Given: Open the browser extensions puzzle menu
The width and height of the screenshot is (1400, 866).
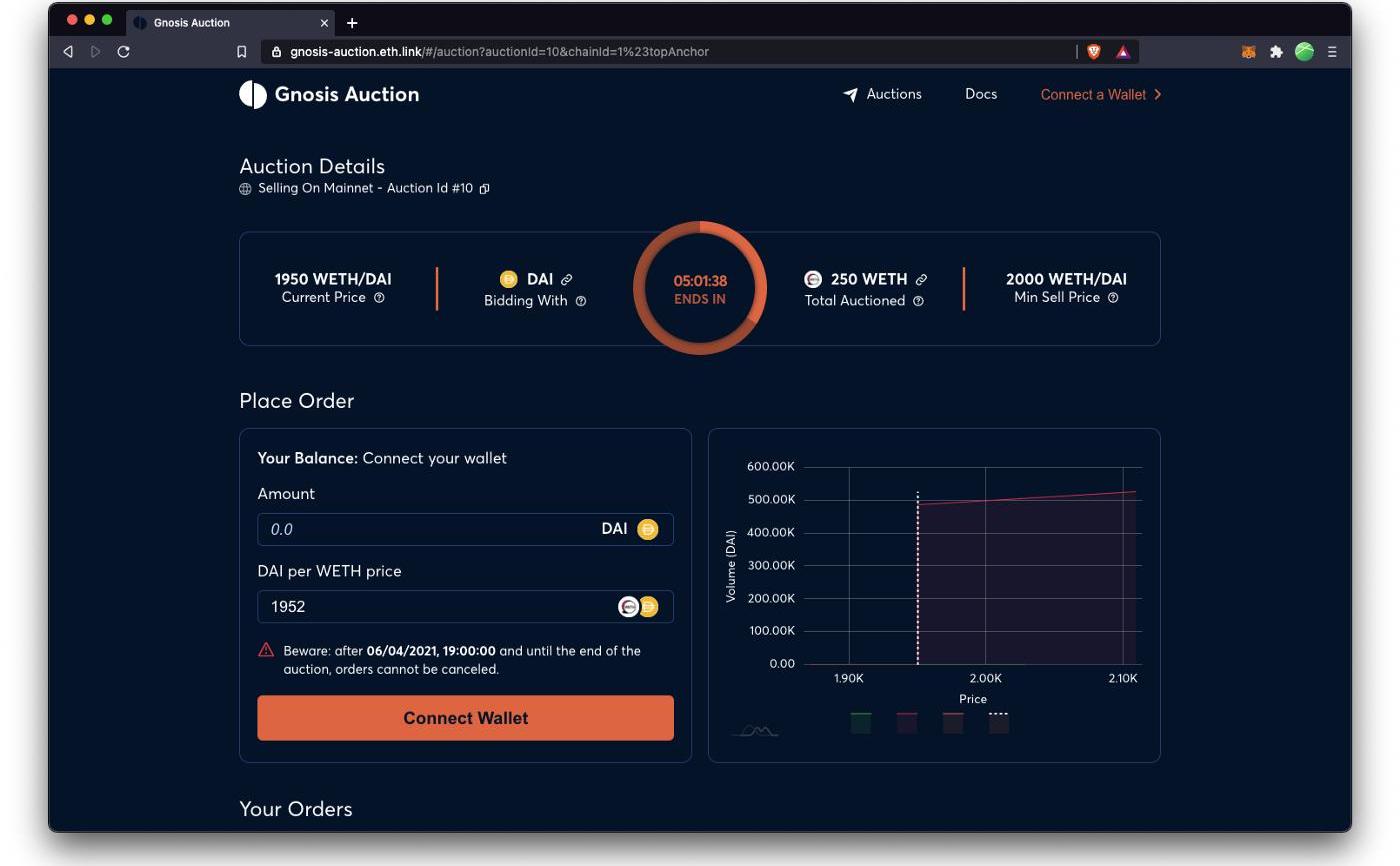Looking at the screenshot, I should (x=1276, y=52).
